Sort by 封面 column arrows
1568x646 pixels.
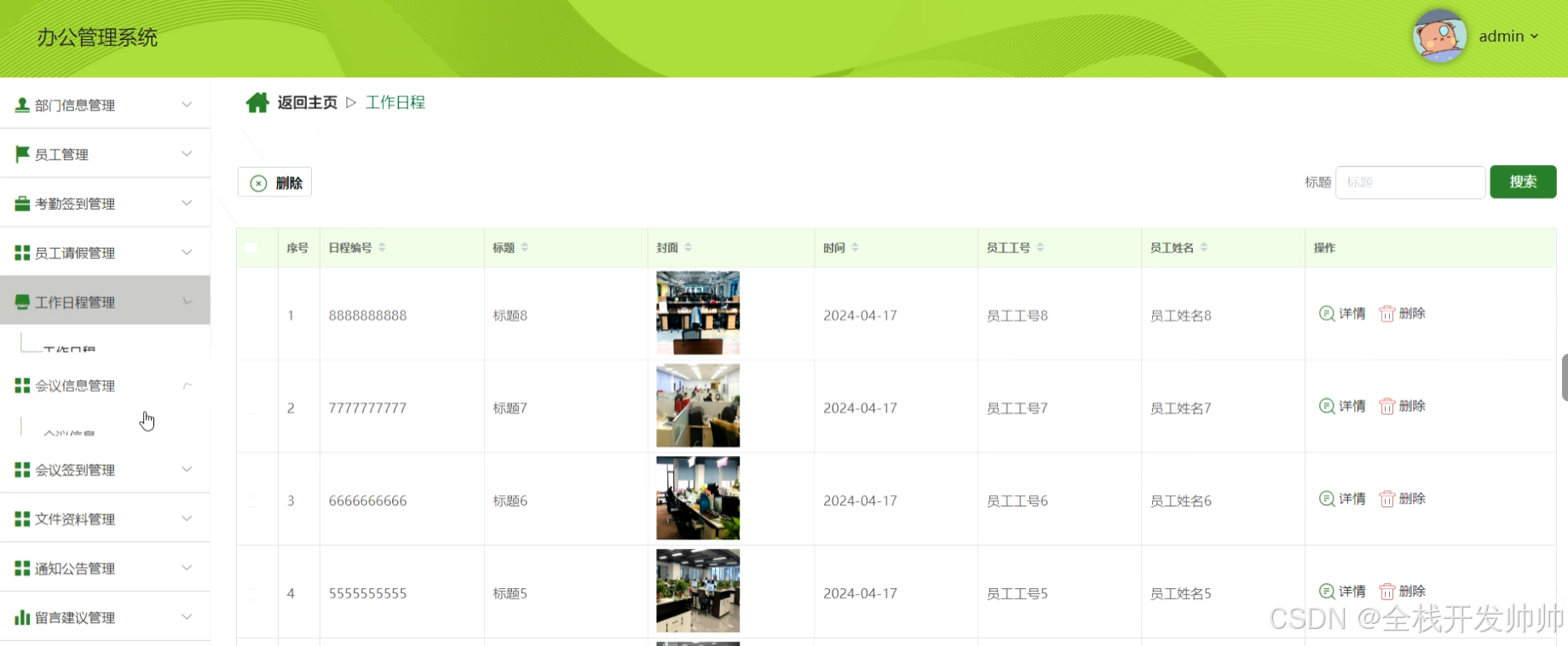689,247
